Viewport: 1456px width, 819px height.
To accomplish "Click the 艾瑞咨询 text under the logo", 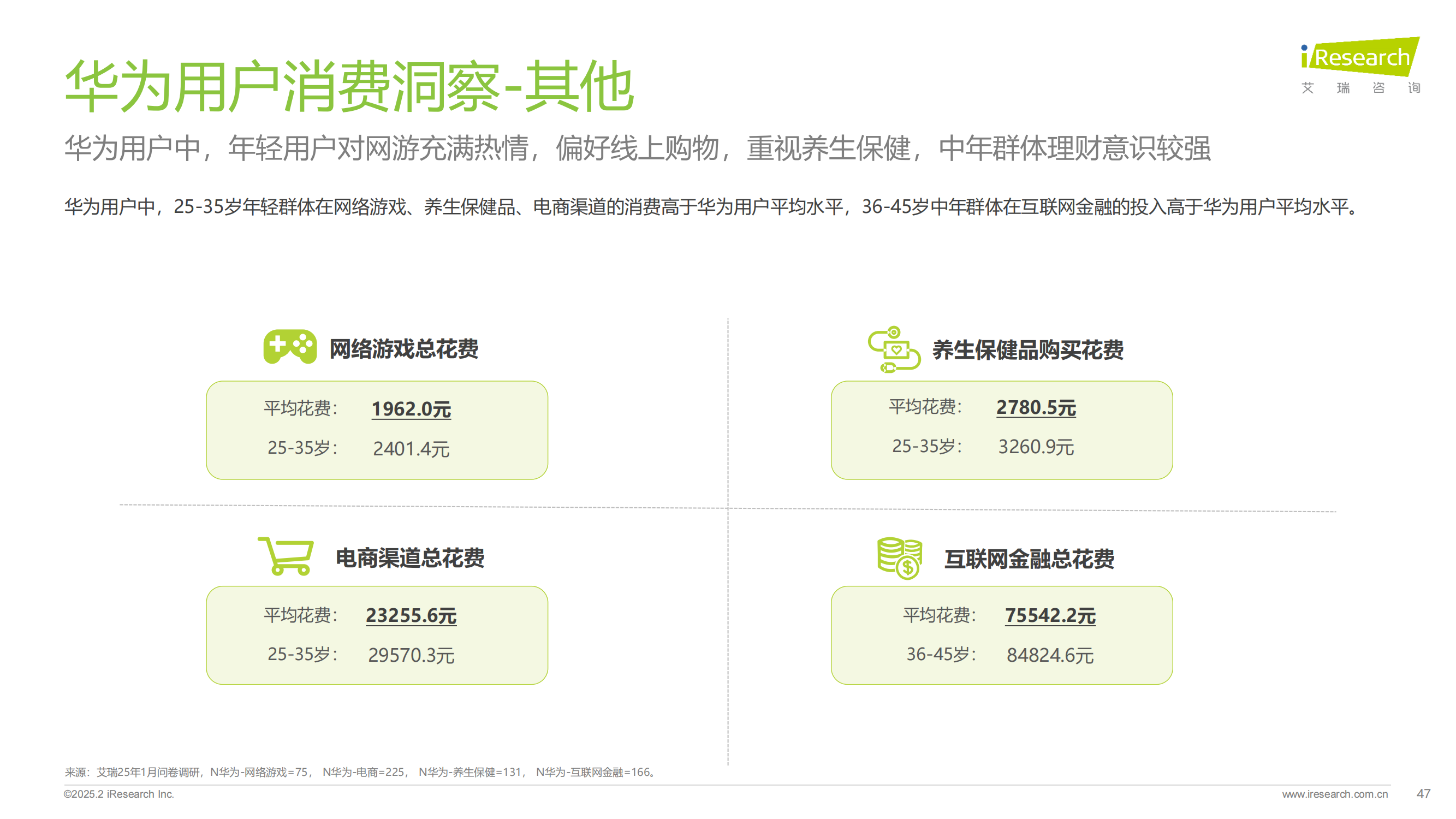I will tap(1360, 87).
